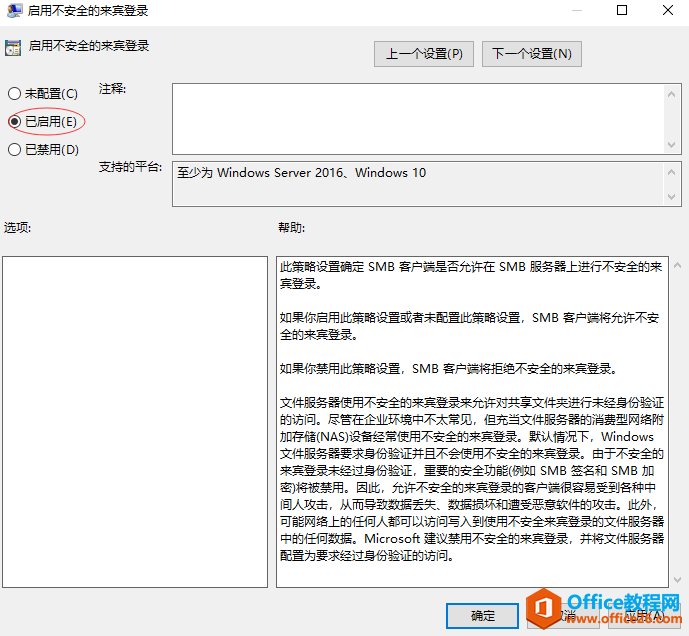
Task: Select the 未配置(C) radio option
Action: [14, 93]
